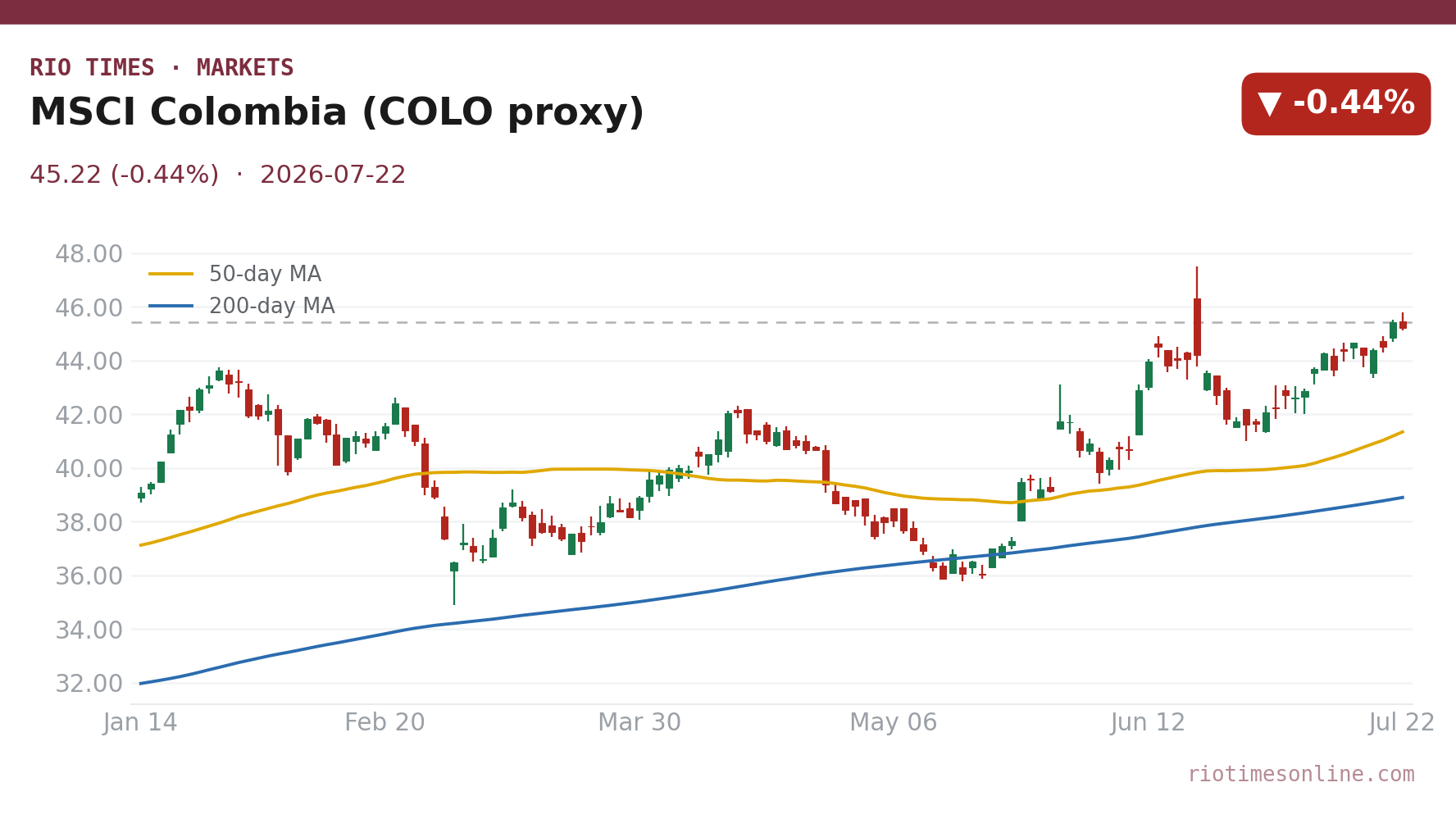Click the MSCI Colombia (COLO proxy) title

337,113
